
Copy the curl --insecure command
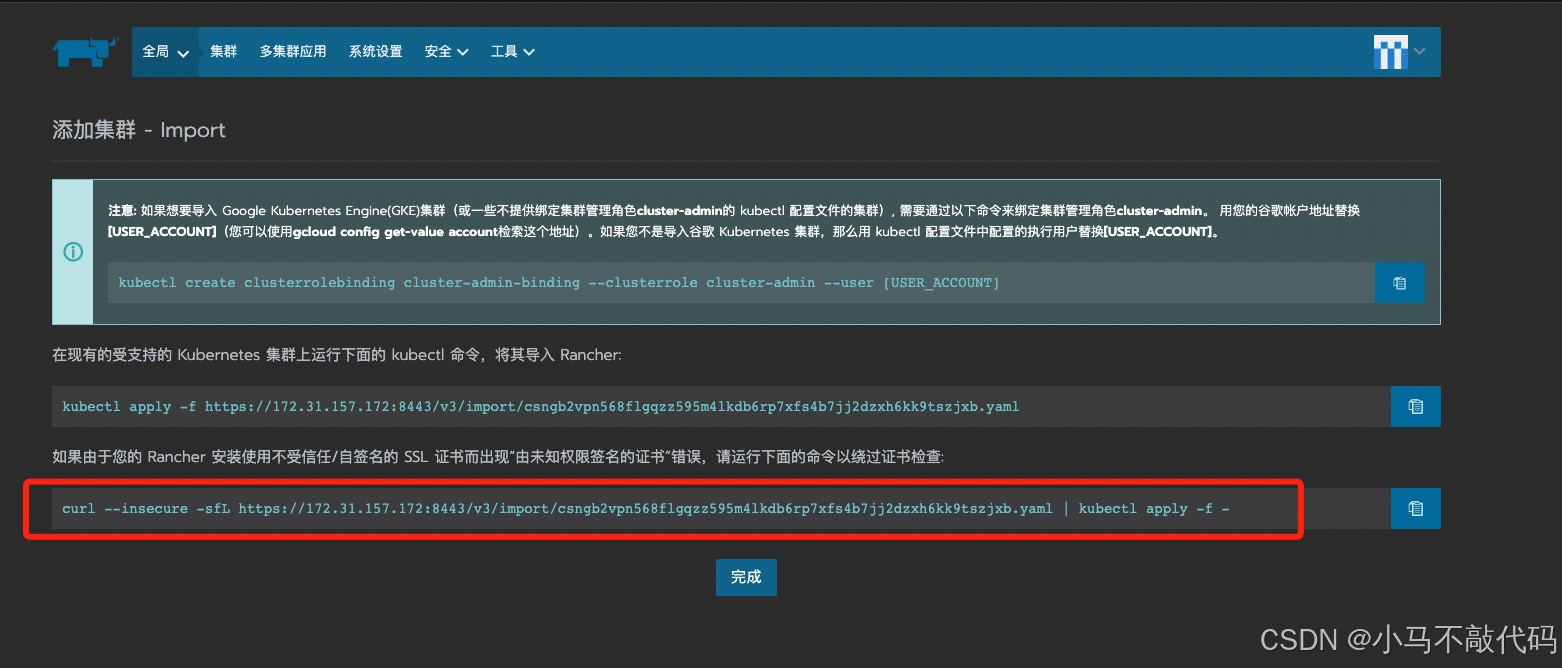(x=1416, y=509)
